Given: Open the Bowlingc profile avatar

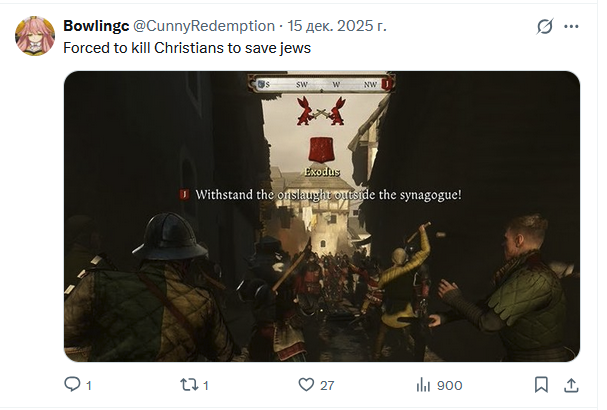Looking at the screenshot, I should tap(35, 36).
